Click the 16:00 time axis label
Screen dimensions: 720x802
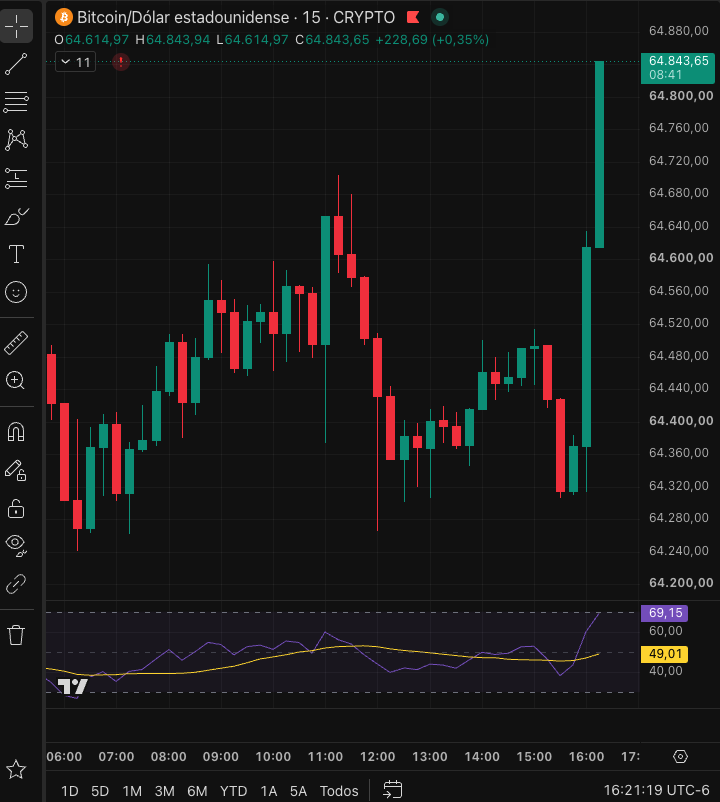tap(587, 756)
